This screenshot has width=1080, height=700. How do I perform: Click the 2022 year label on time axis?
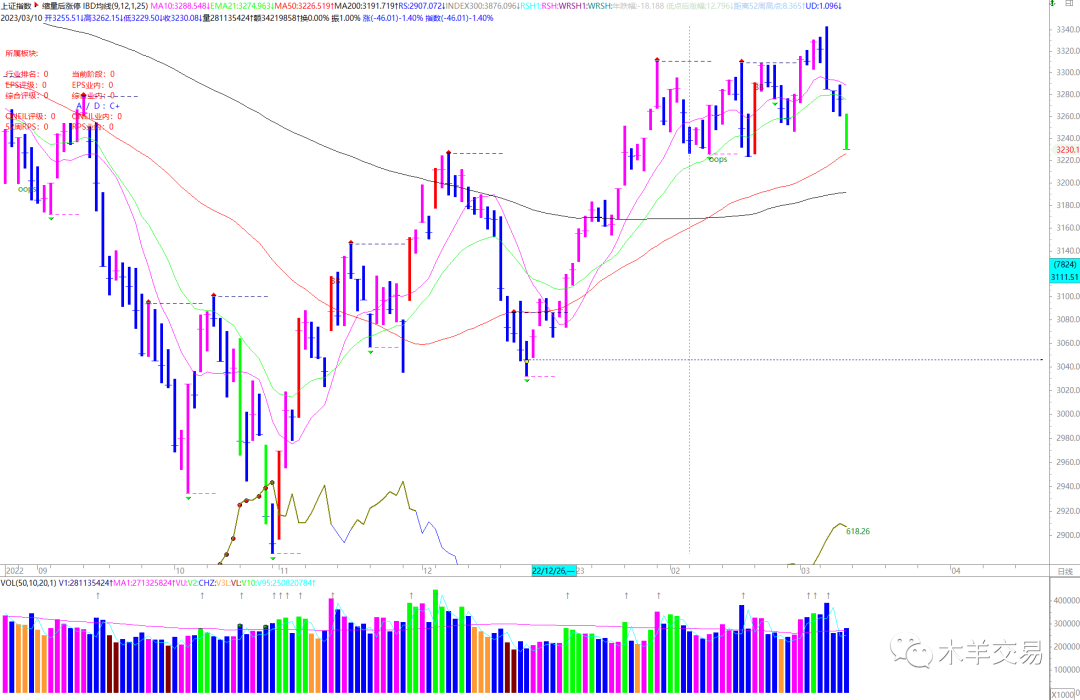[x=14, y=570]
